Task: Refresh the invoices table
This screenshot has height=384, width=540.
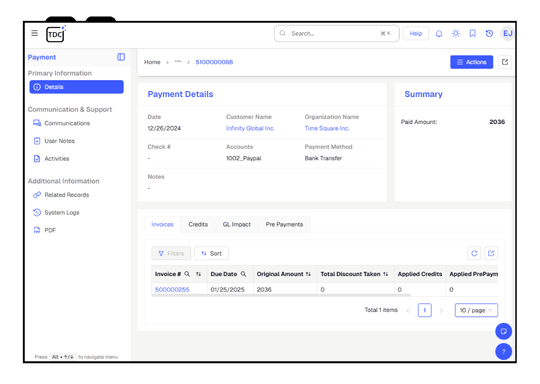Action: coord(474,253)
